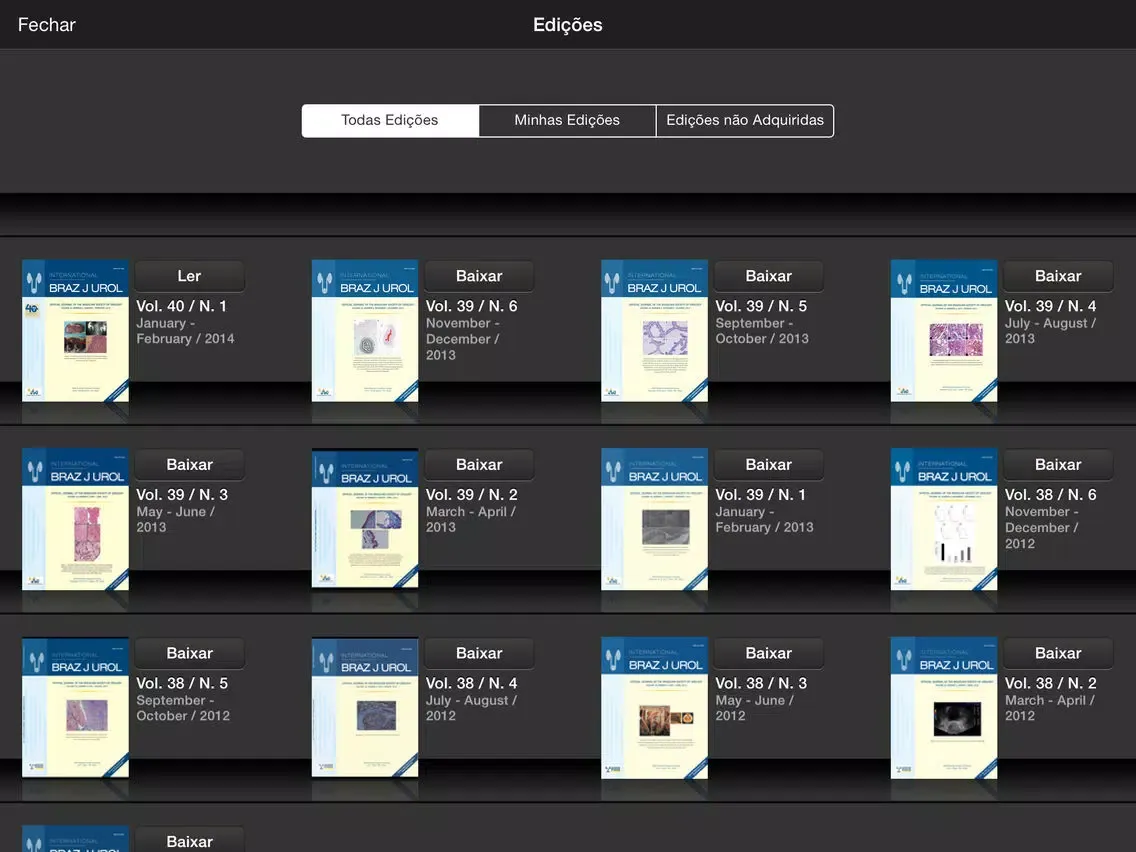Download Vol. 39 / N. 5 edition
The image size is (1136, 852).
tap(769, 276)
